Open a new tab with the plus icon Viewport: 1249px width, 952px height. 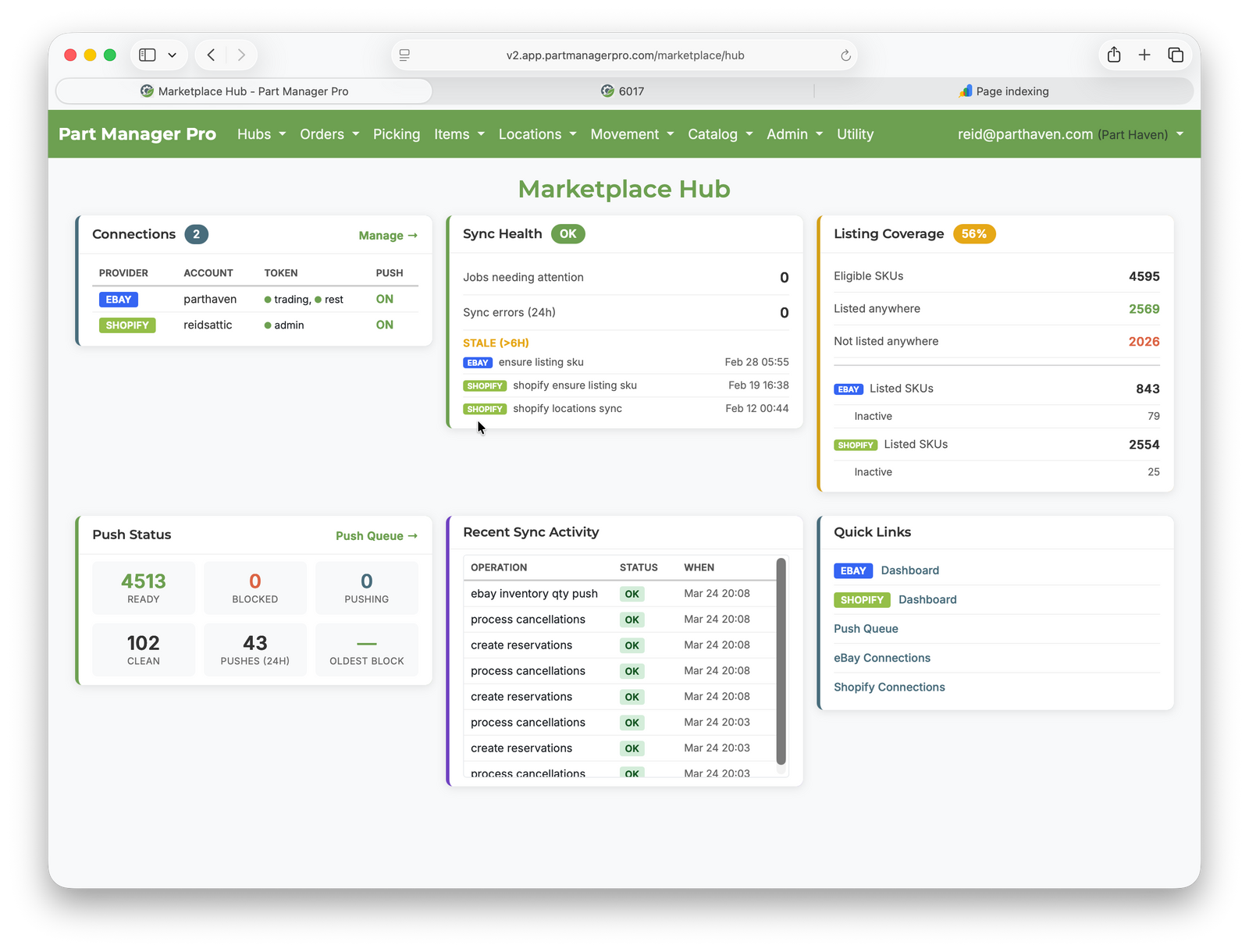pos(1144,55)
